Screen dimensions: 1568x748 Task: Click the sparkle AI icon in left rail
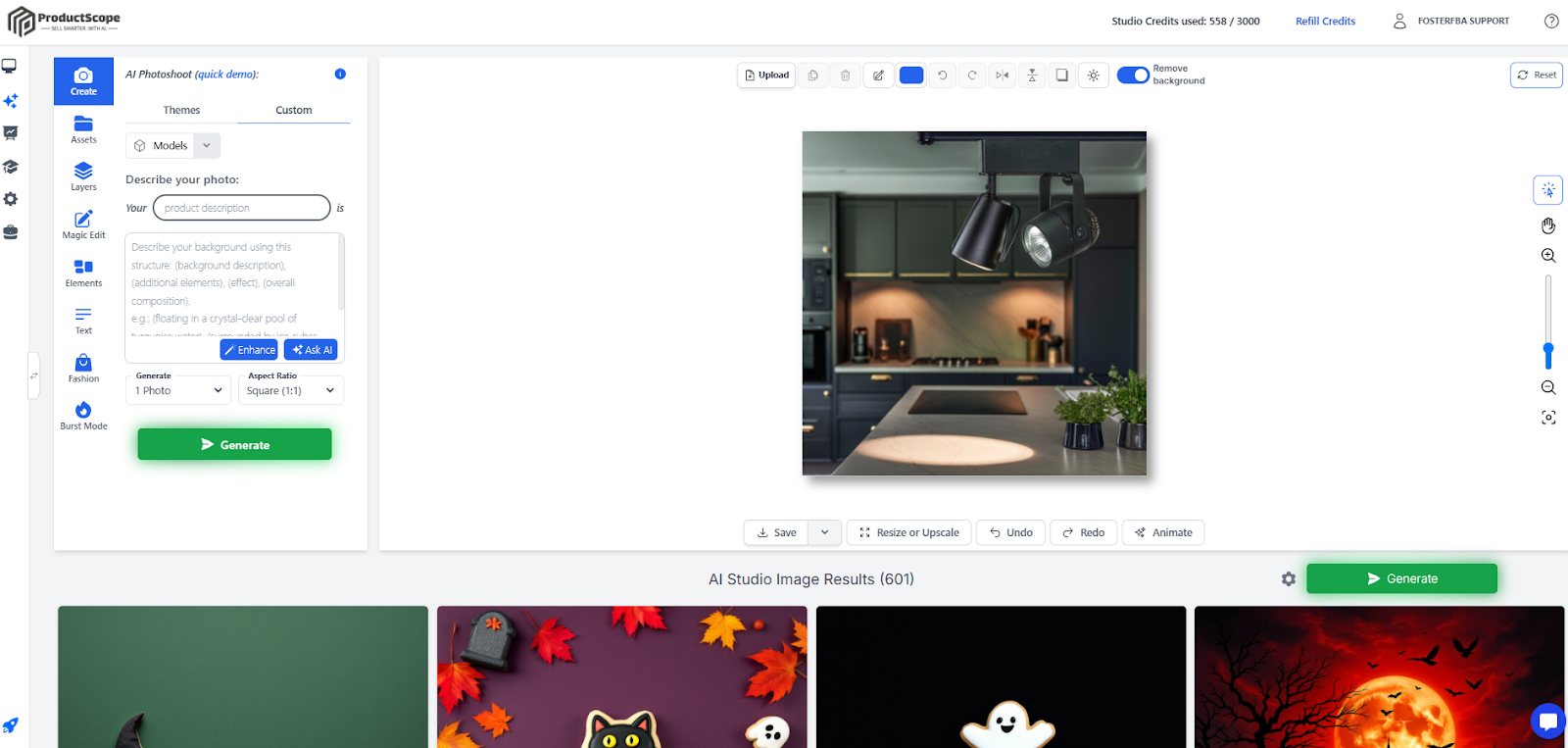(x=10, y=100)
